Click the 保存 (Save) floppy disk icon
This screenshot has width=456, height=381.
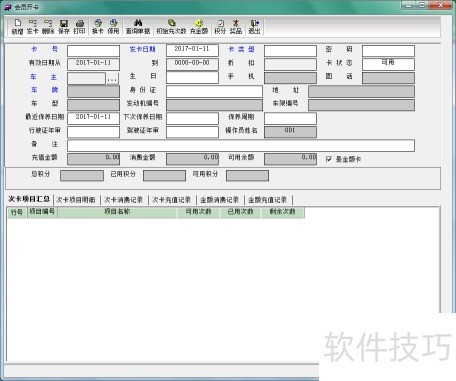pos(64,27)
